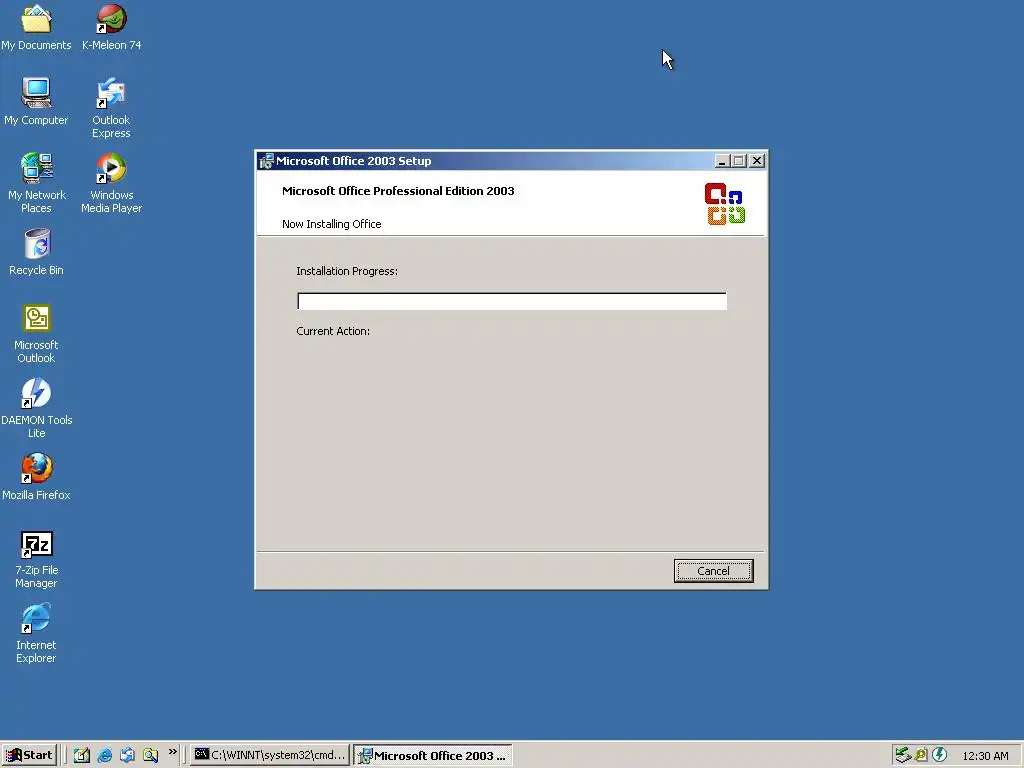Click 'Microsoft Office Professional Edition 2003' heading
Viewport: 1024px width, 768px height.
[398, 191]
